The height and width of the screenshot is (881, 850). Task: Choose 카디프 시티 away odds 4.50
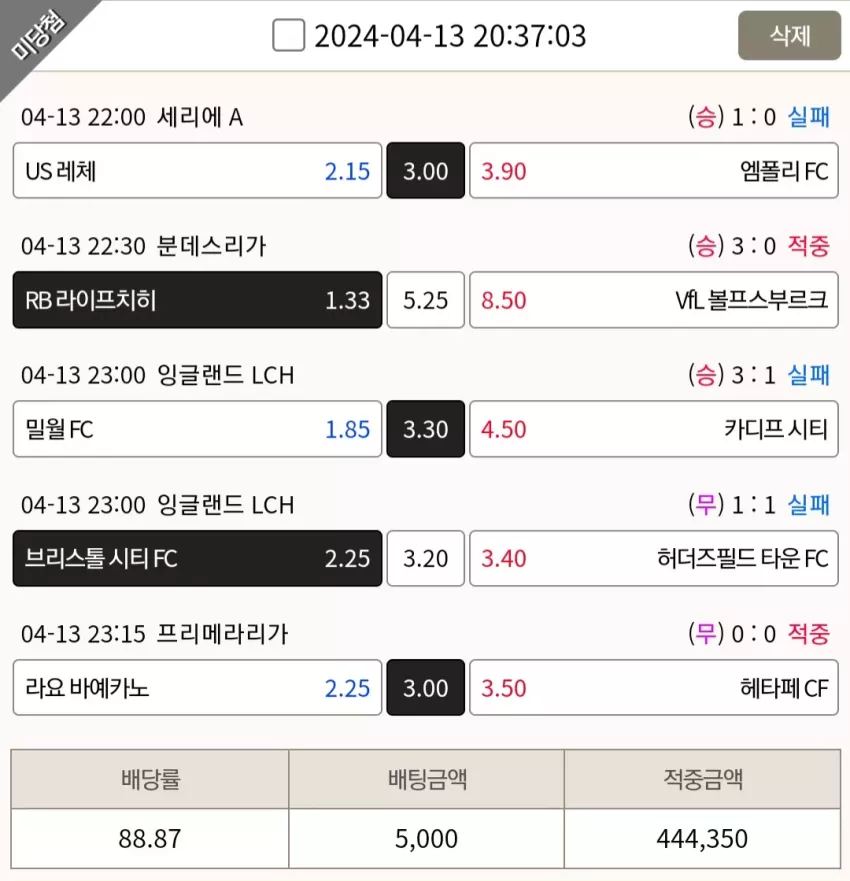654,429
